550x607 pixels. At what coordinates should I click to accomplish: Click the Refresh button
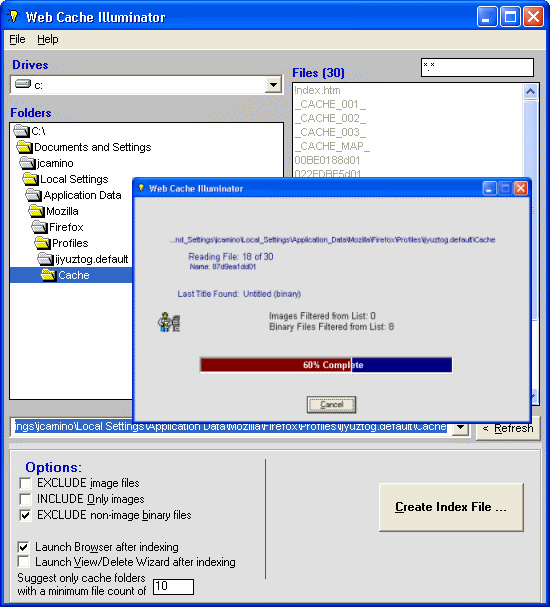(x=508, y=429)
